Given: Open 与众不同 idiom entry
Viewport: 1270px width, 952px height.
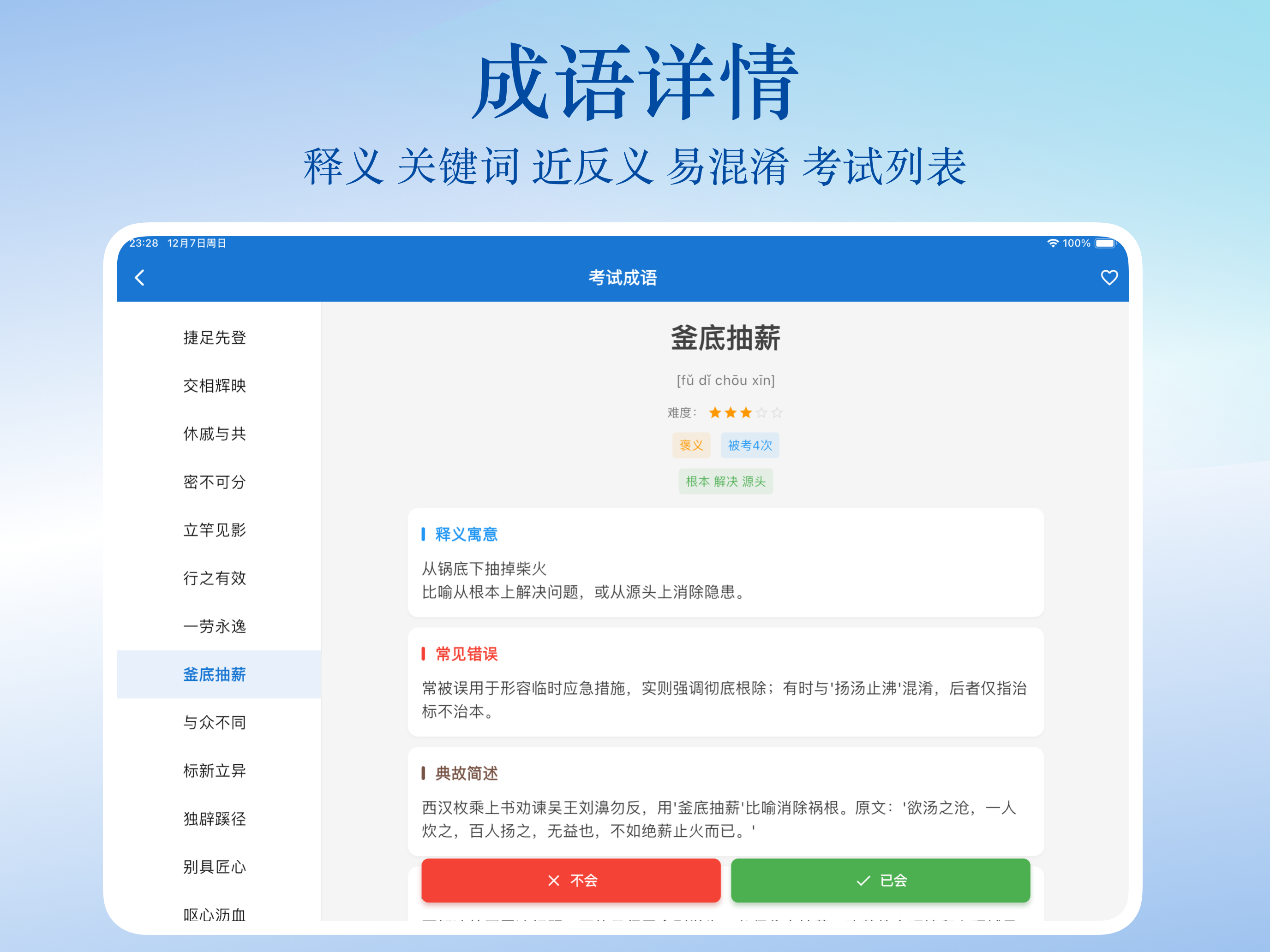Looking at the screenshot, I should click(218, 722).
